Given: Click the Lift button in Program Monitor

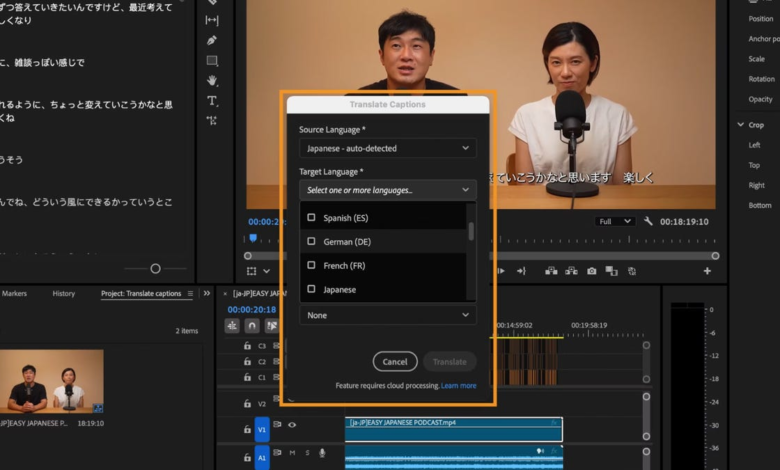Looking at the screenshot, I should point(551,271).
